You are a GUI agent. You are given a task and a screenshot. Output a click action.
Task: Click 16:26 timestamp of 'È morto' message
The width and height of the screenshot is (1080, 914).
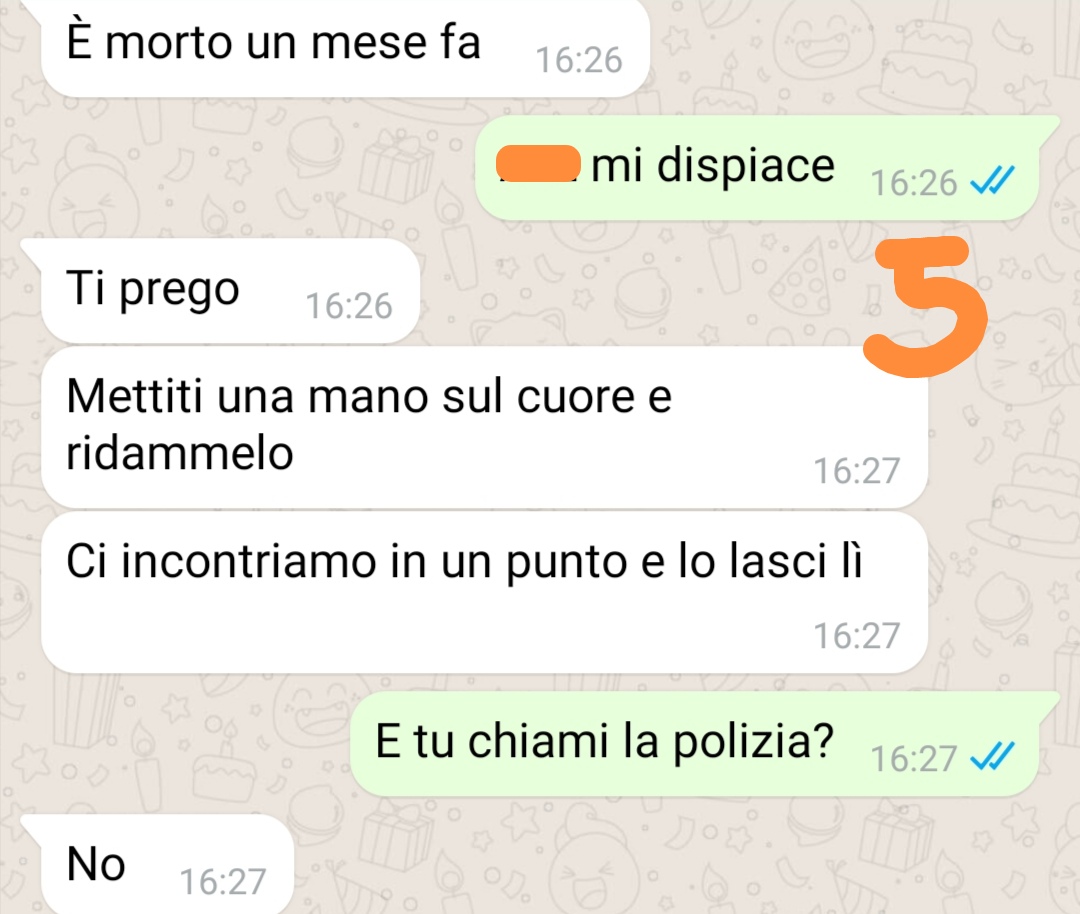579,60
